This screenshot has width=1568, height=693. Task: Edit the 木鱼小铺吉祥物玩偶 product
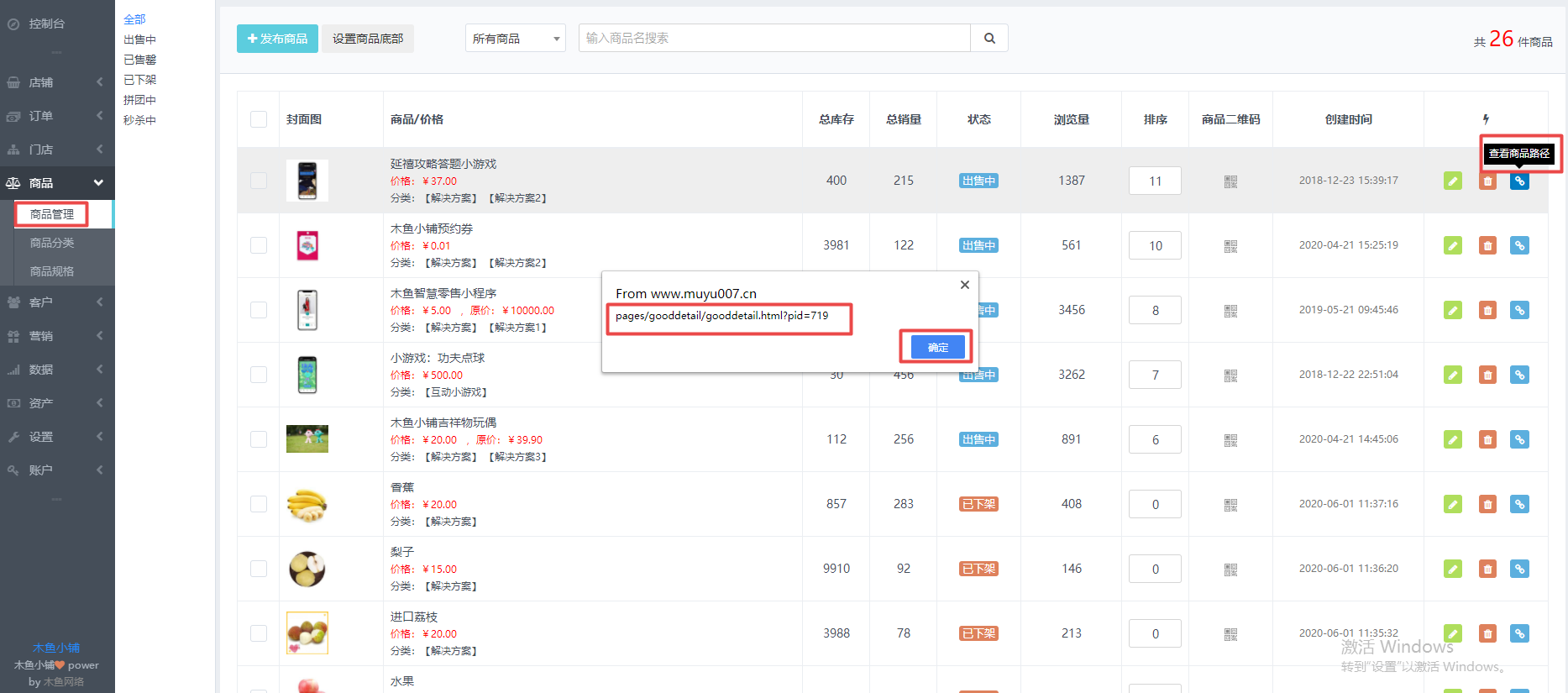coord(1453,439)
